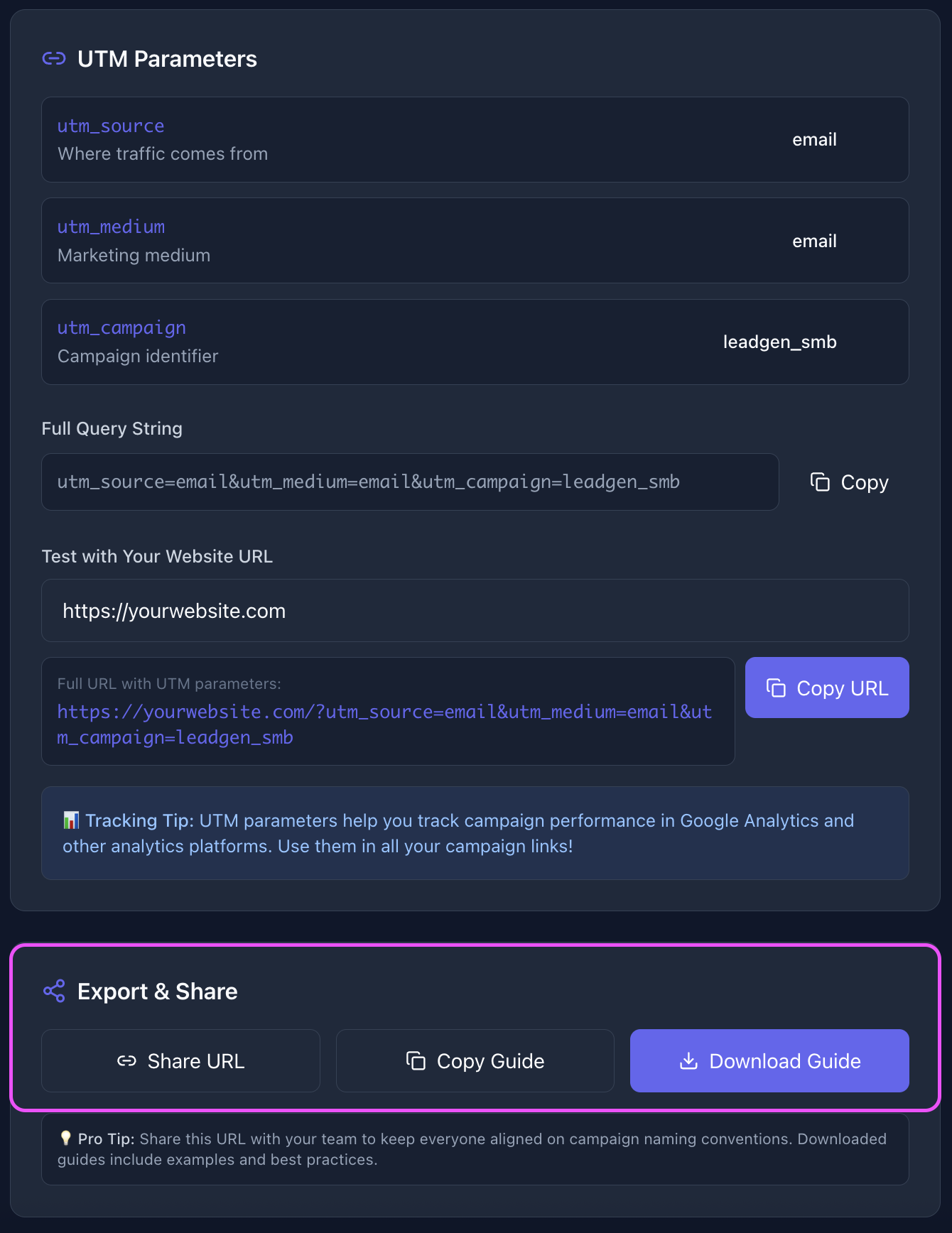Click the copy icon for Full Query String
The image size is (952, 1233).
click(820, 482)
